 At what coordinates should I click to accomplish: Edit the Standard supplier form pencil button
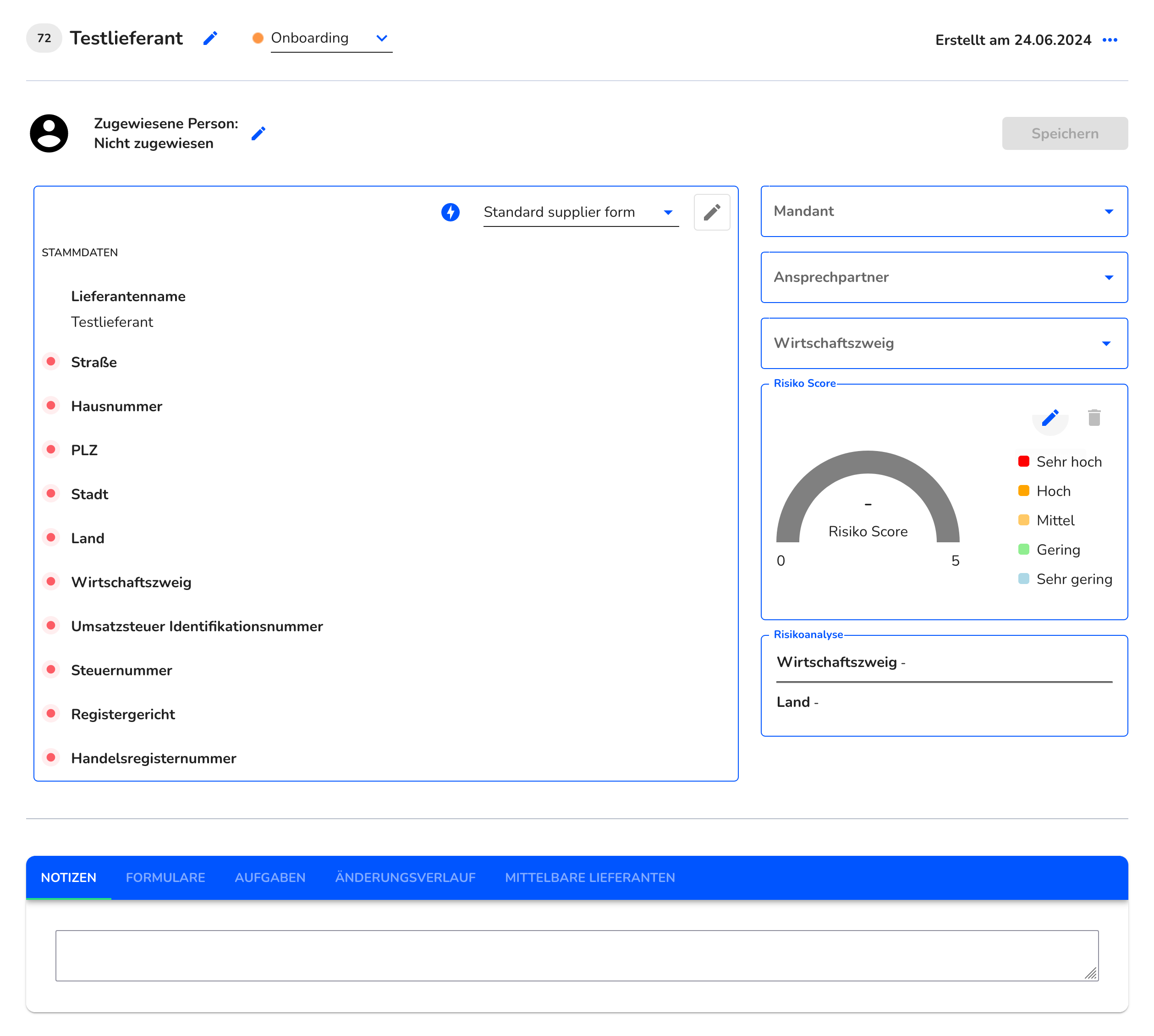712,212
